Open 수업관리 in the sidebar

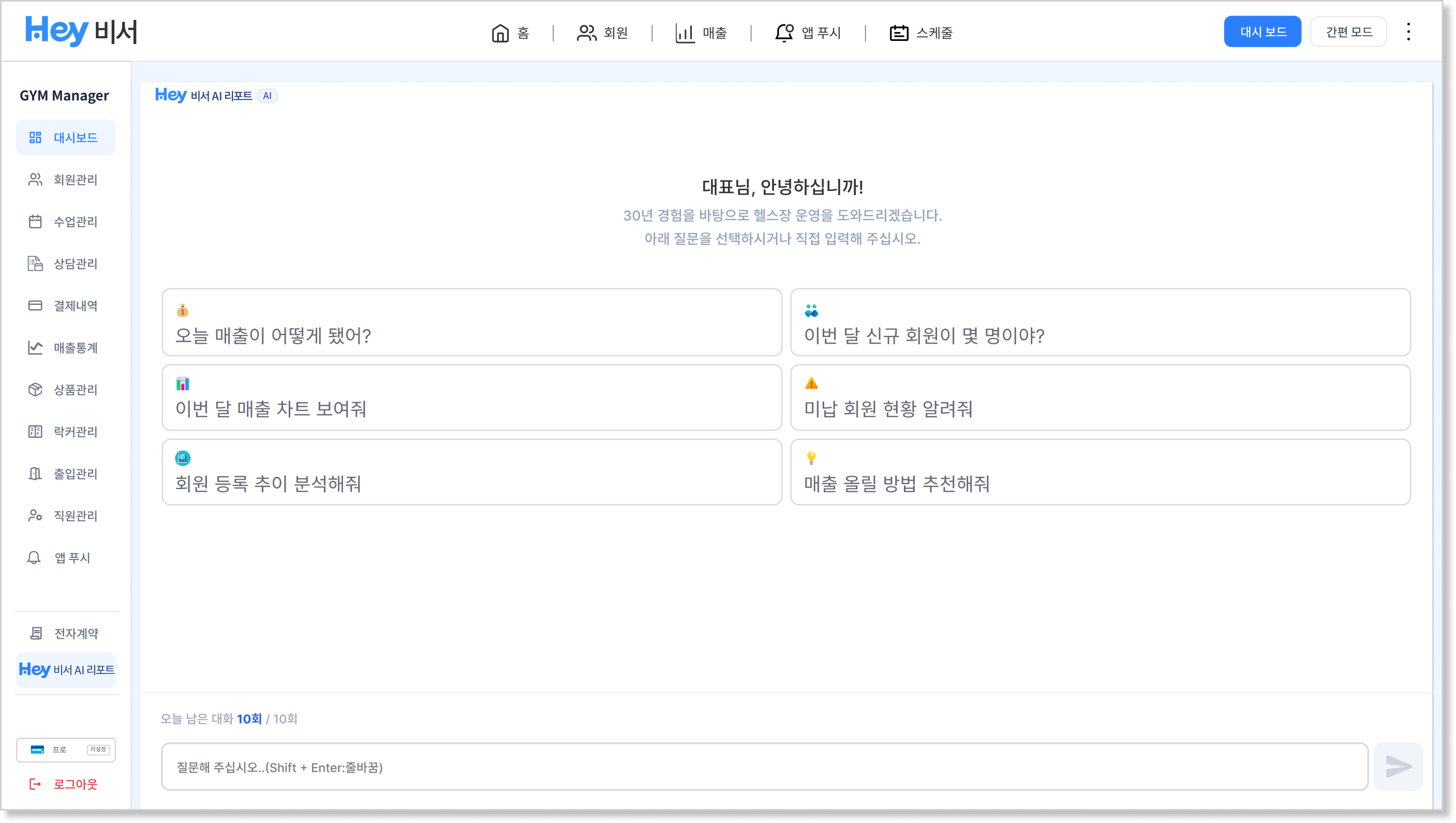click(x=66, y=221)
